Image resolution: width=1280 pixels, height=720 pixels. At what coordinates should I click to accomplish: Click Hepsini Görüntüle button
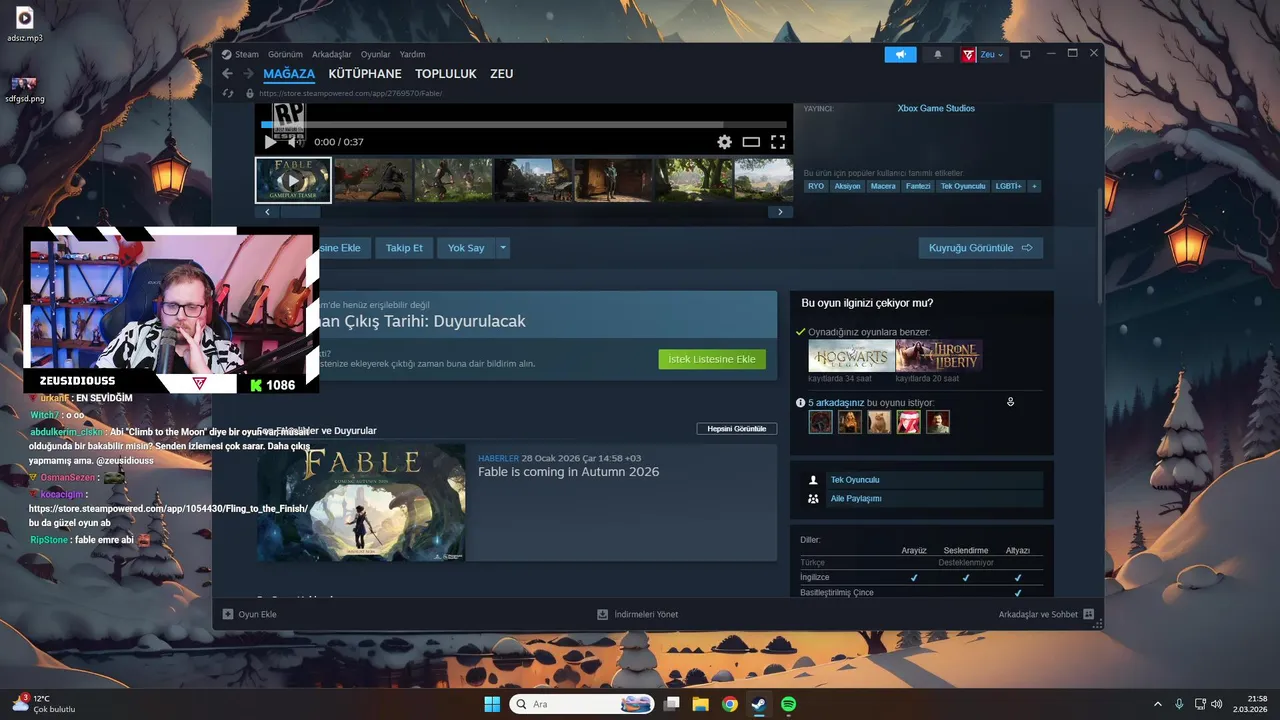(x=736, y=429)
